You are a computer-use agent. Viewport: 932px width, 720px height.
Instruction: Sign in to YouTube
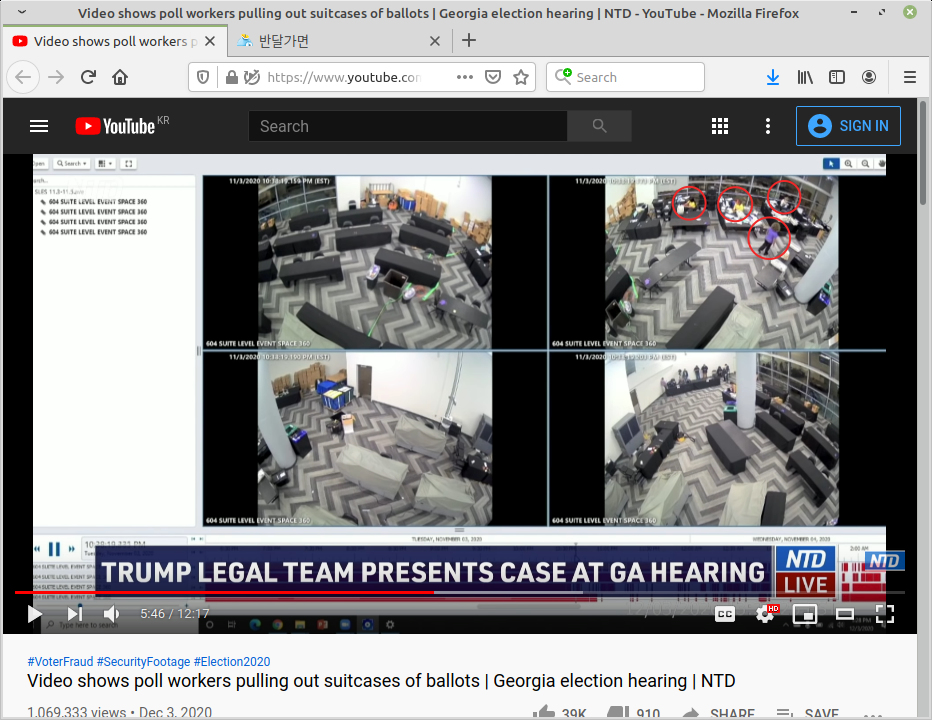848,126
